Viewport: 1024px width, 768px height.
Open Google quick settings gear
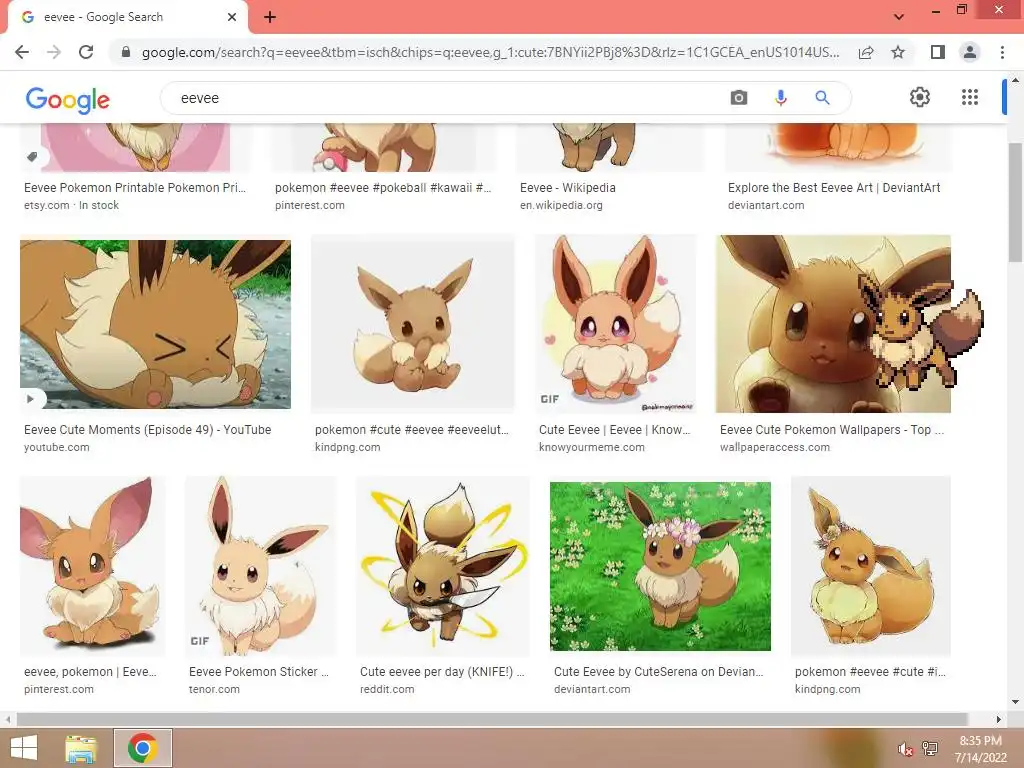[920, 97]
